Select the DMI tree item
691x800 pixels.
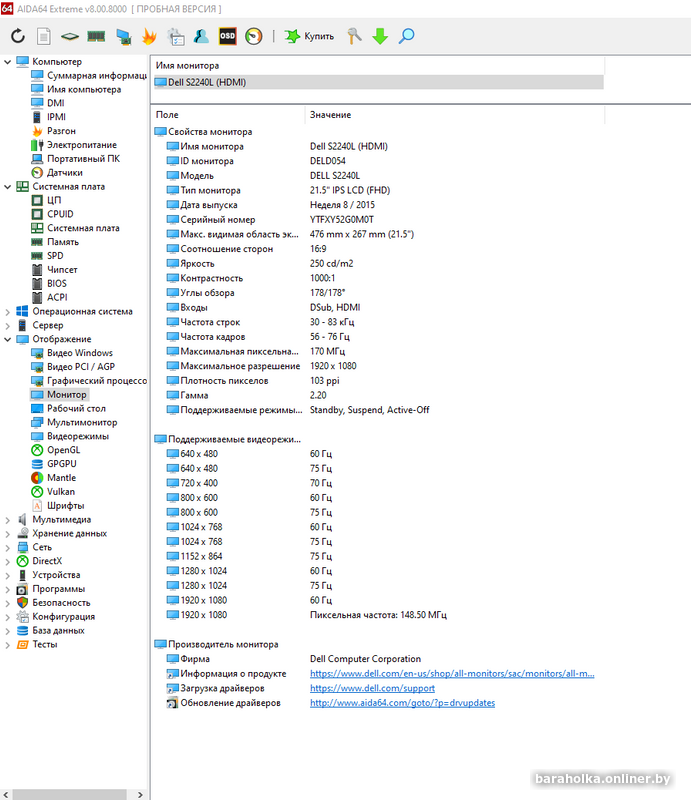click(x=48, y=103)
